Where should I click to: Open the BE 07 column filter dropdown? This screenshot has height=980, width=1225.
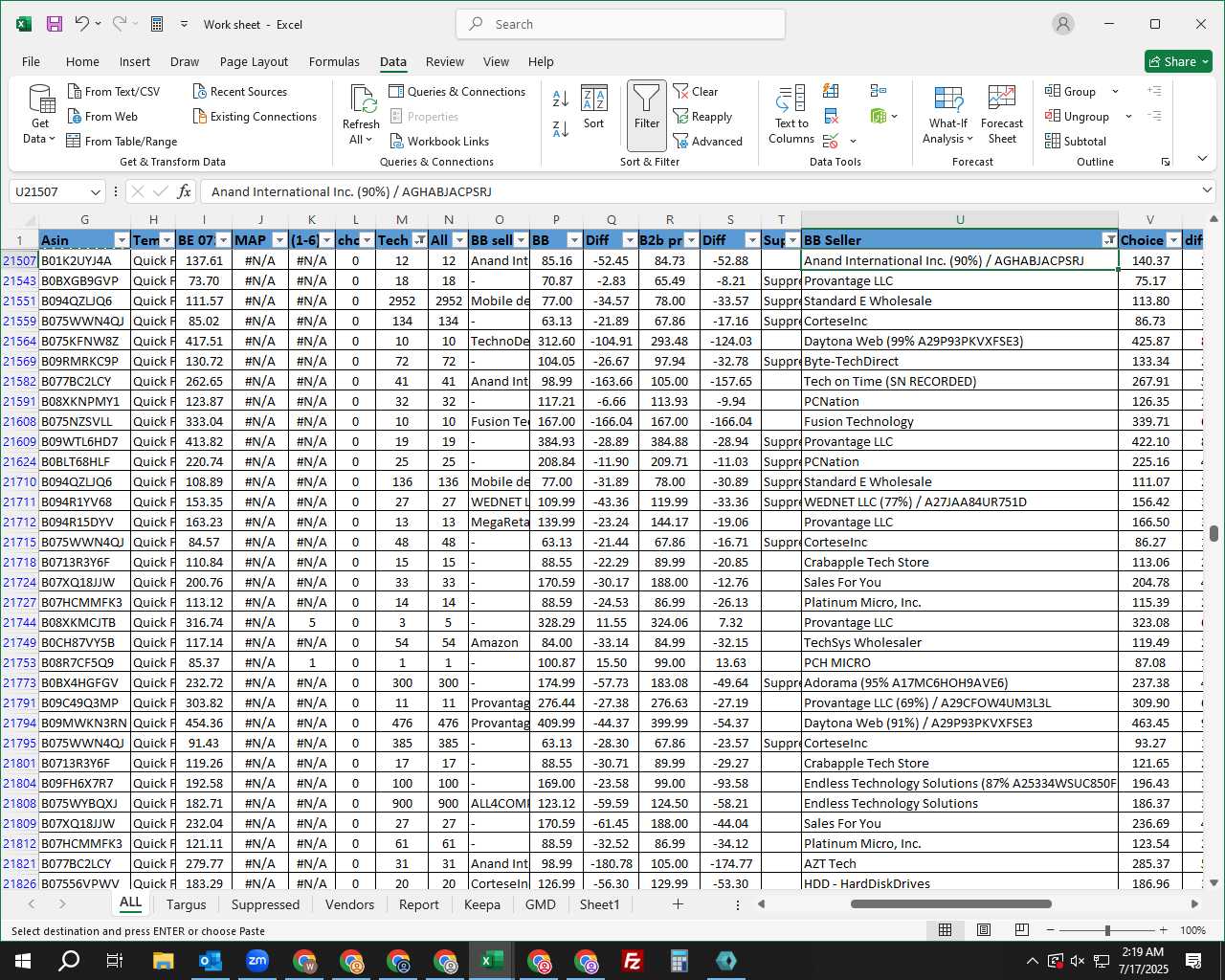click(x=223, y=240)
